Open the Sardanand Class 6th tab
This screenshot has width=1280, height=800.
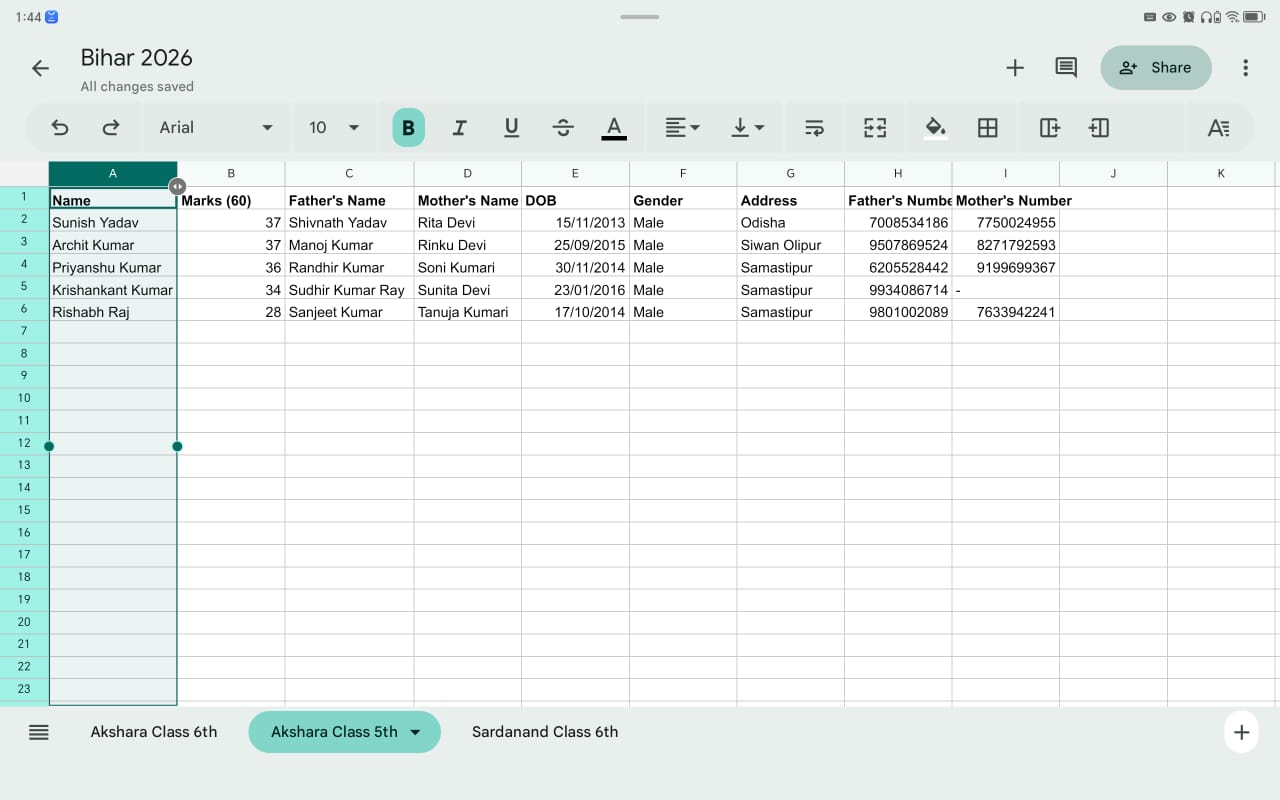545,731
